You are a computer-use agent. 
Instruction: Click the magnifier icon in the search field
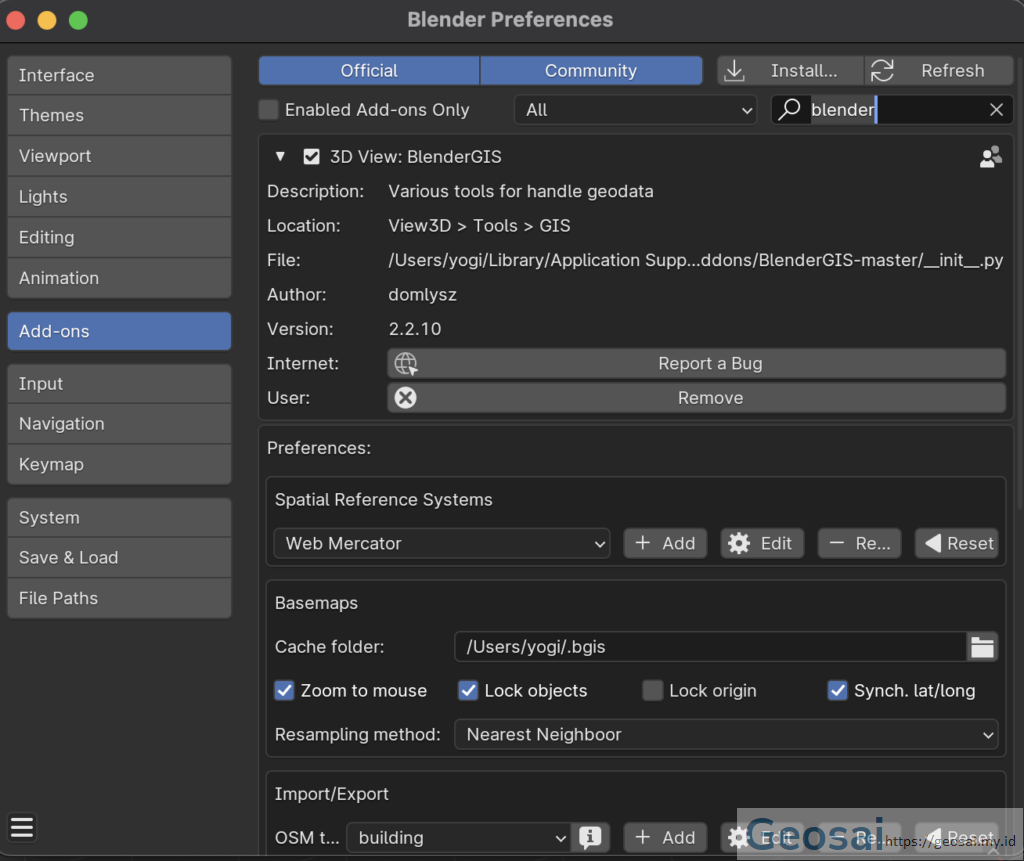(789, 110)
